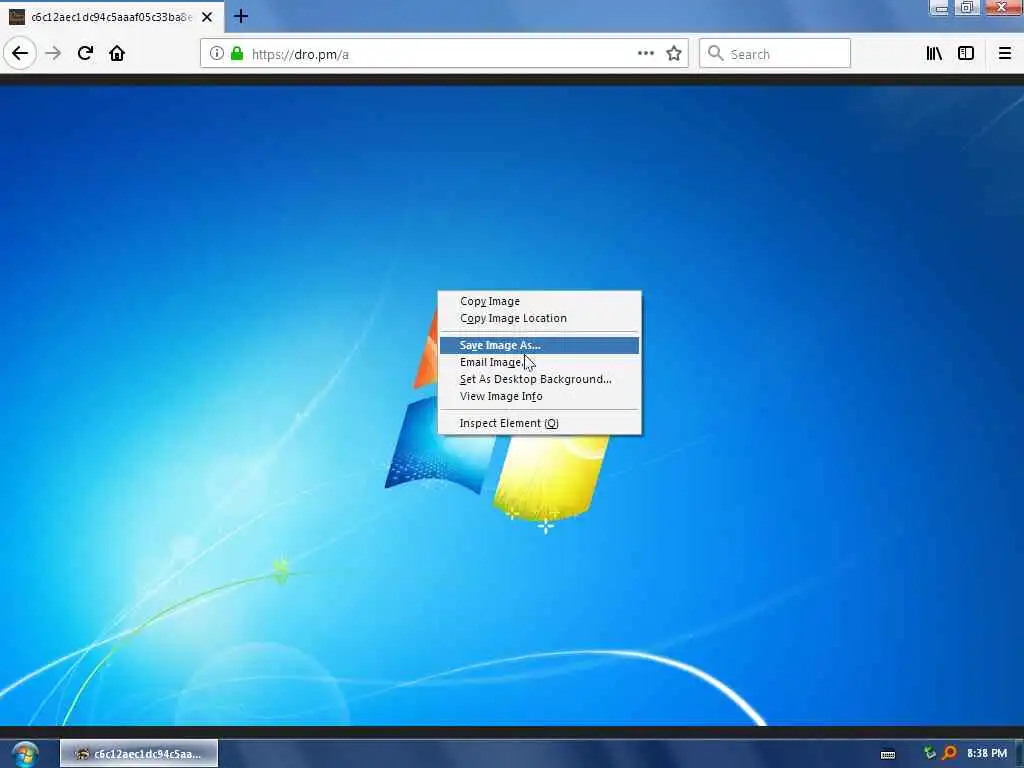The image size is (1024, 768).
Task: Choose Set As Desktop Background...
Action: [x=539, y=379]
